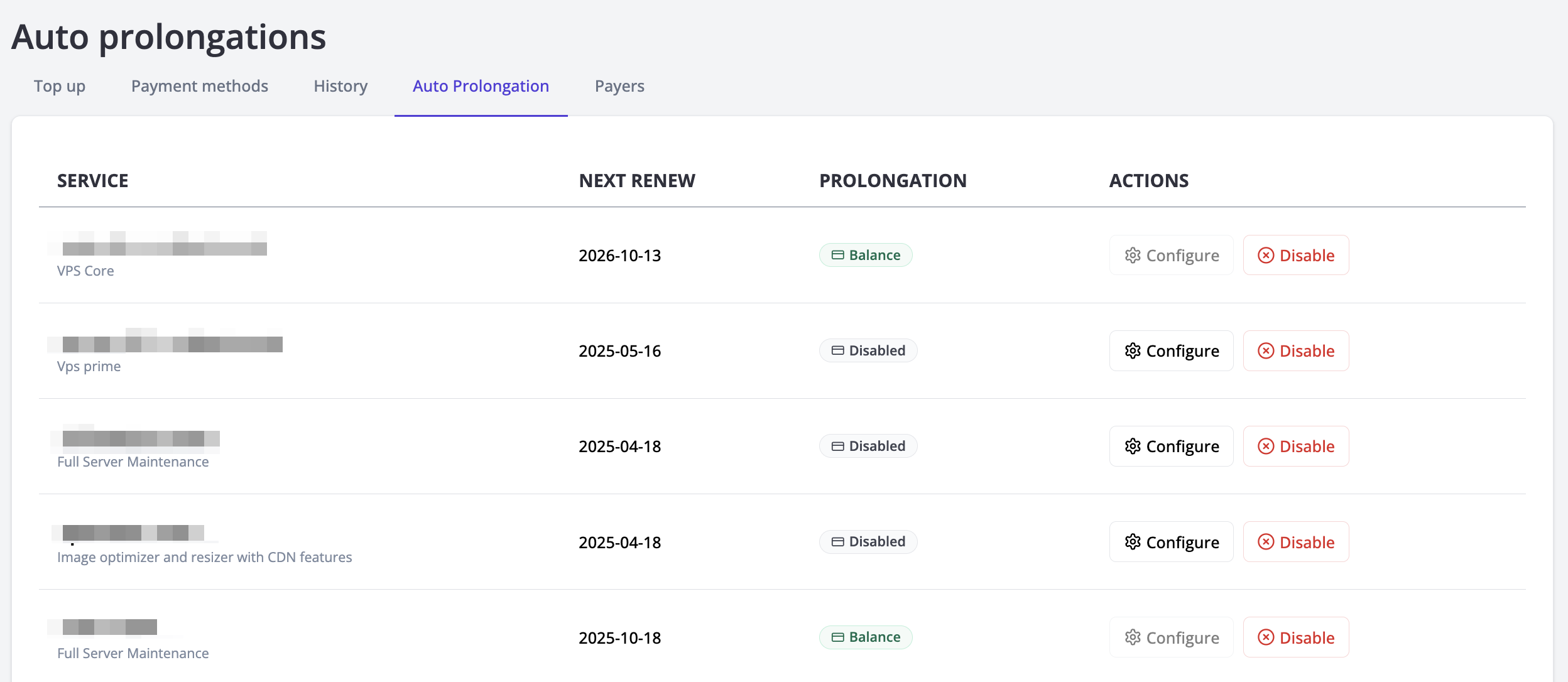Switch to Payment methods tab
Viewport: 1568px width, 682px height.
[199, 86]
